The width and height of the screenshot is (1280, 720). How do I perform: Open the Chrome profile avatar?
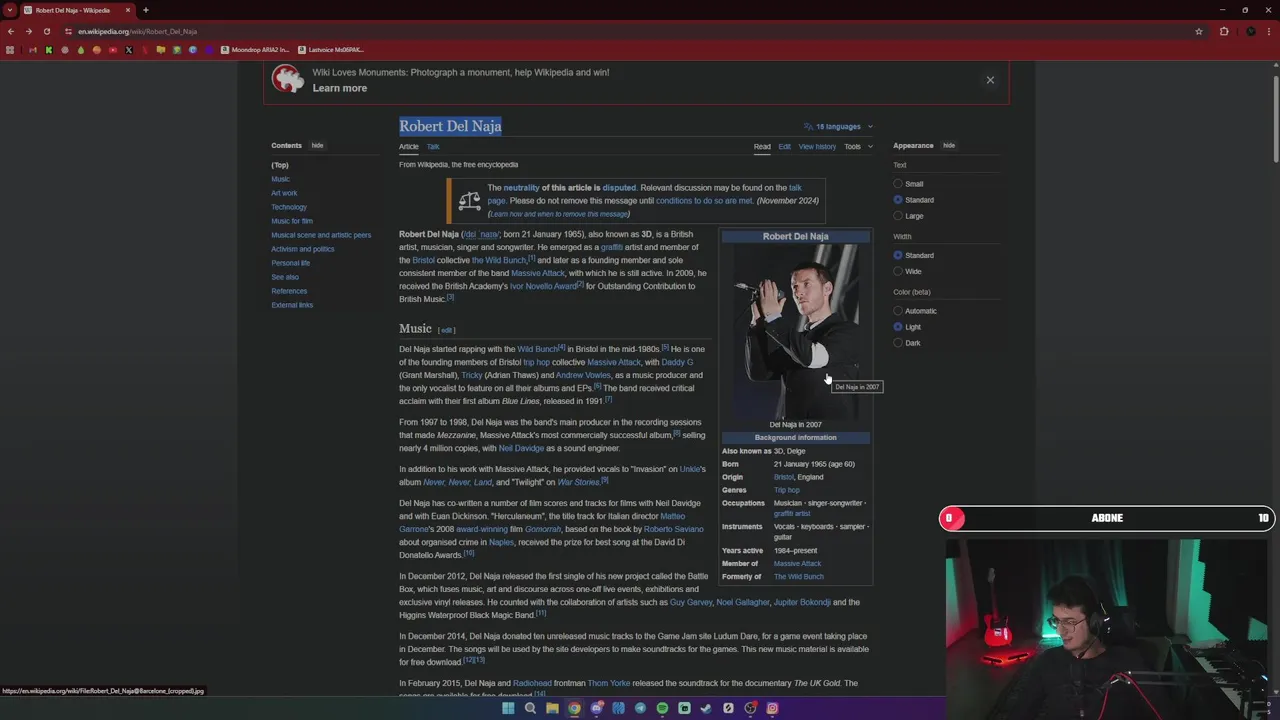[1250, 31]
